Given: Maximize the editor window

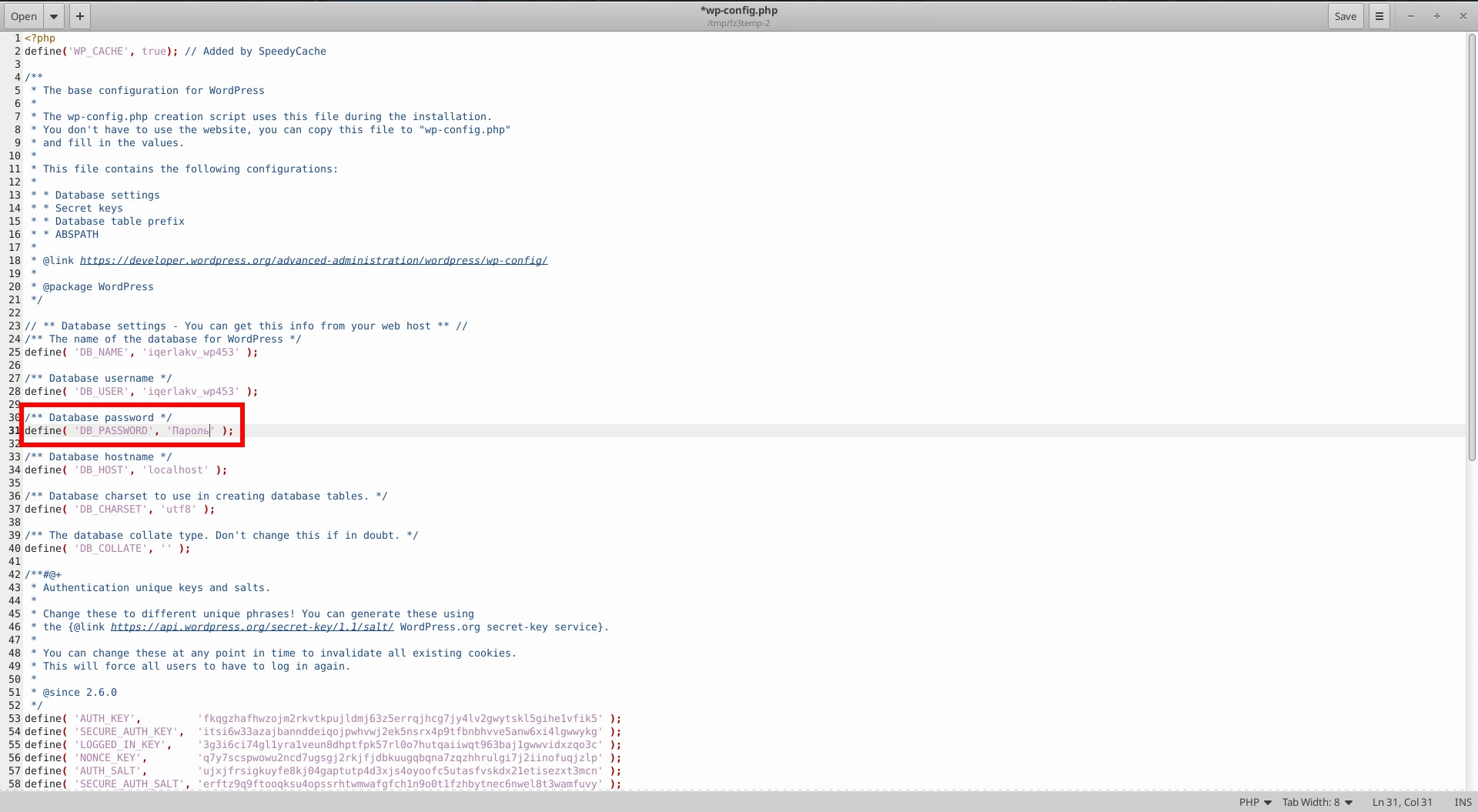Looking at the screenshot, I should (1436, 16).
